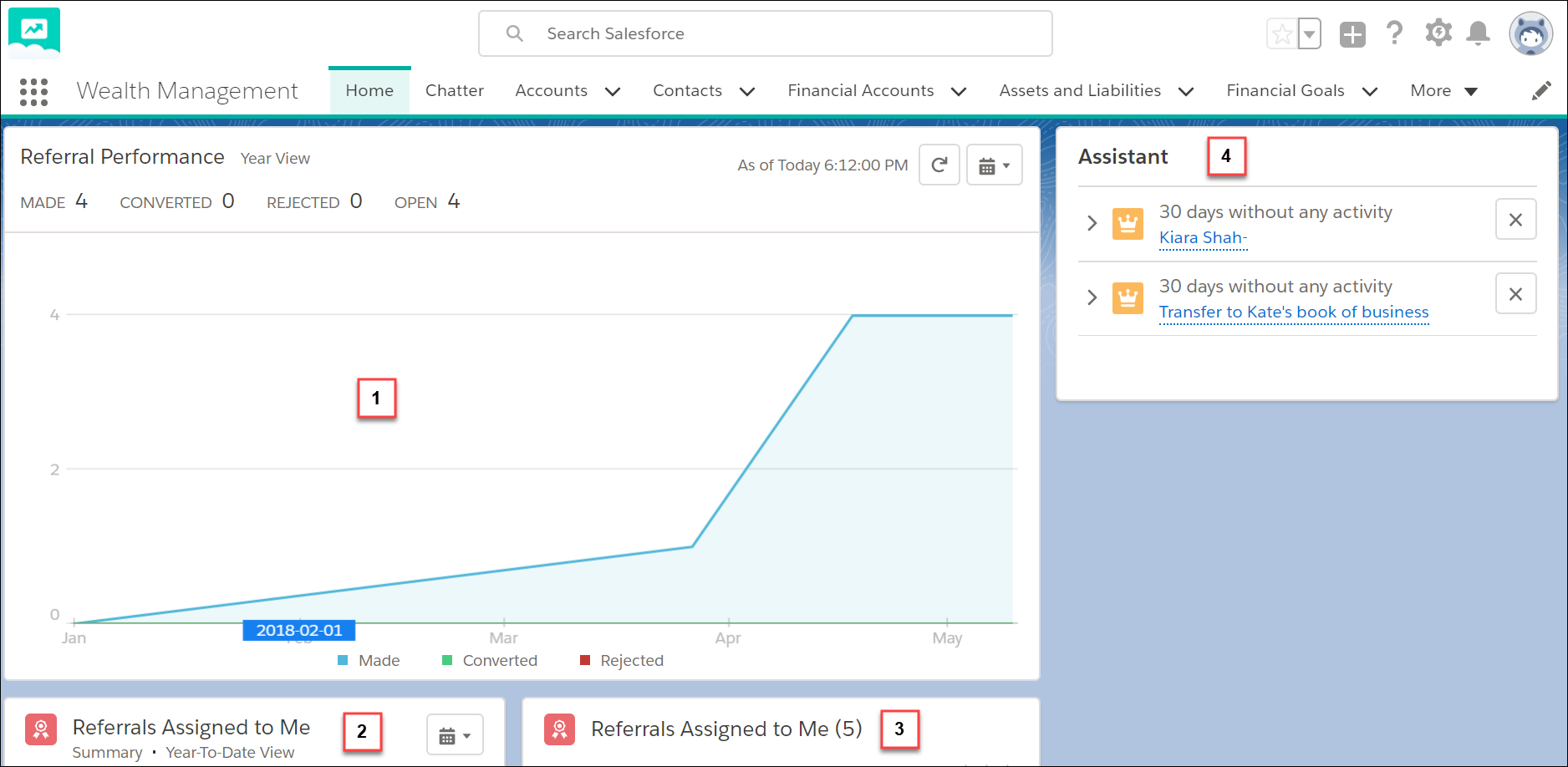Viewport: 1568px width, 767px height.
Task: Open user profile avatar
Action: pyautogui.click(x=1531, y=34)
